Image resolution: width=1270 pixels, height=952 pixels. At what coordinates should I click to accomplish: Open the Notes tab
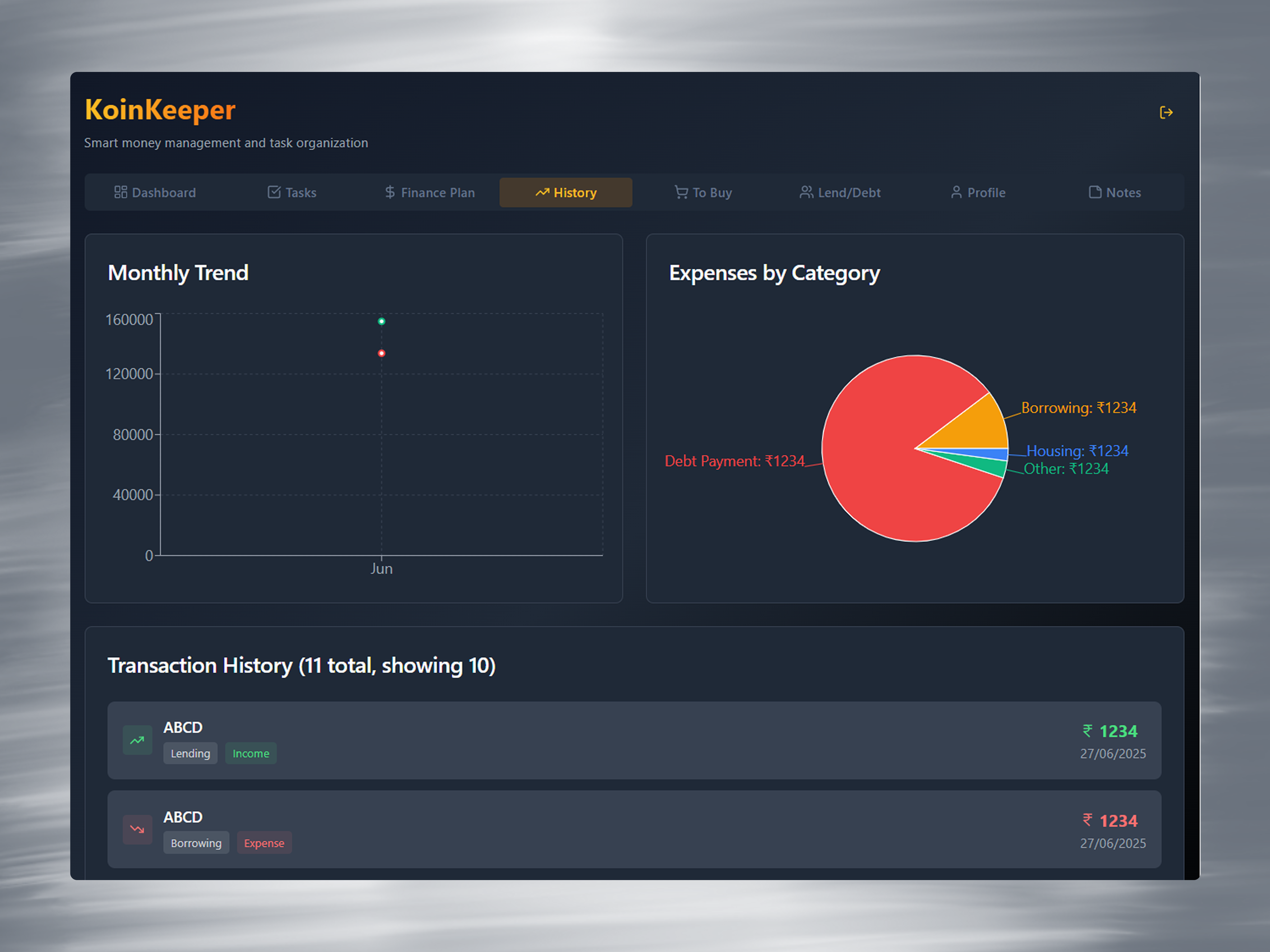coord(1115,193)
